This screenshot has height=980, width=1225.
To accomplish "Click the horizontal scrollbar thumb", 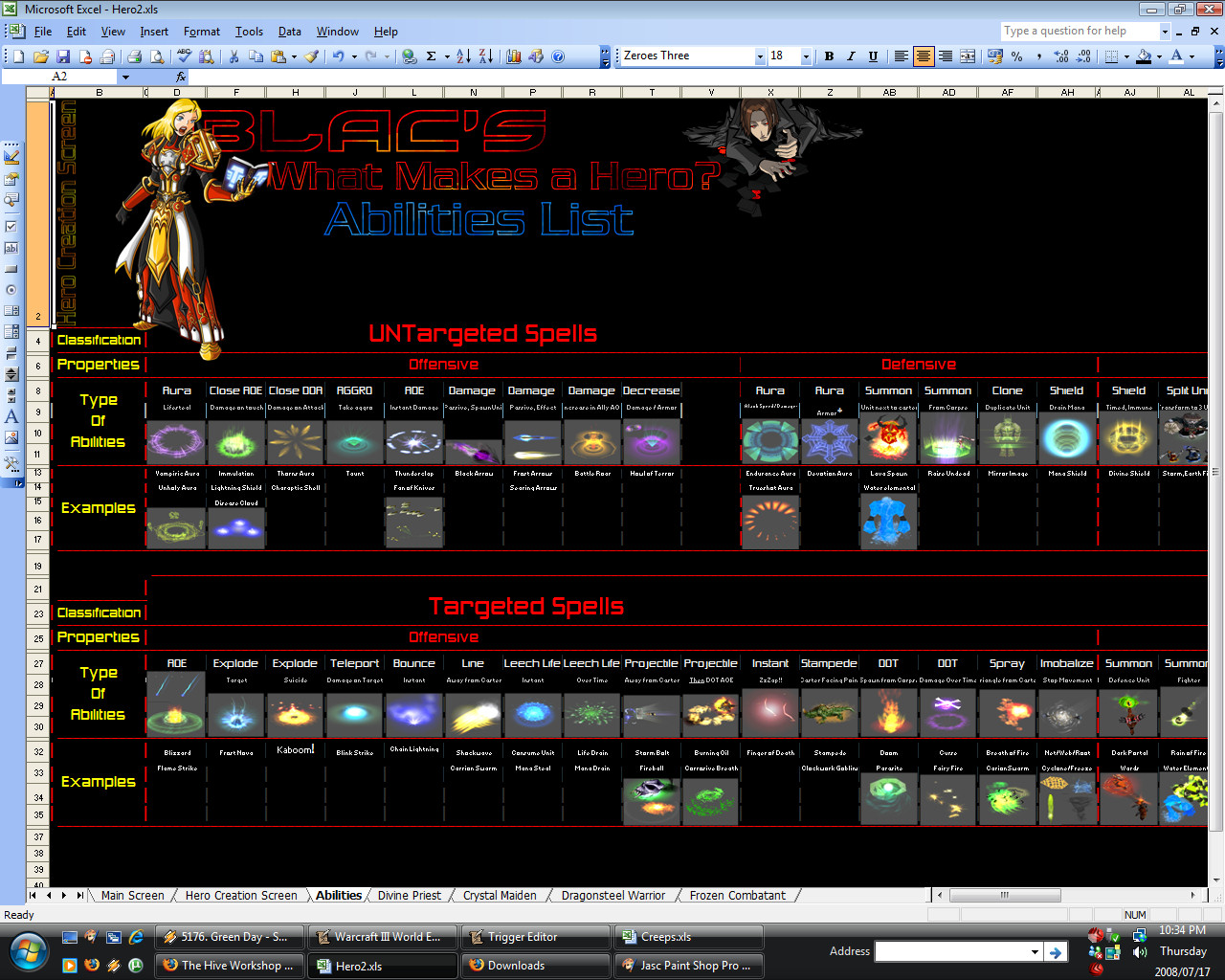I will pyautogui.click(x=1004, y=896).
